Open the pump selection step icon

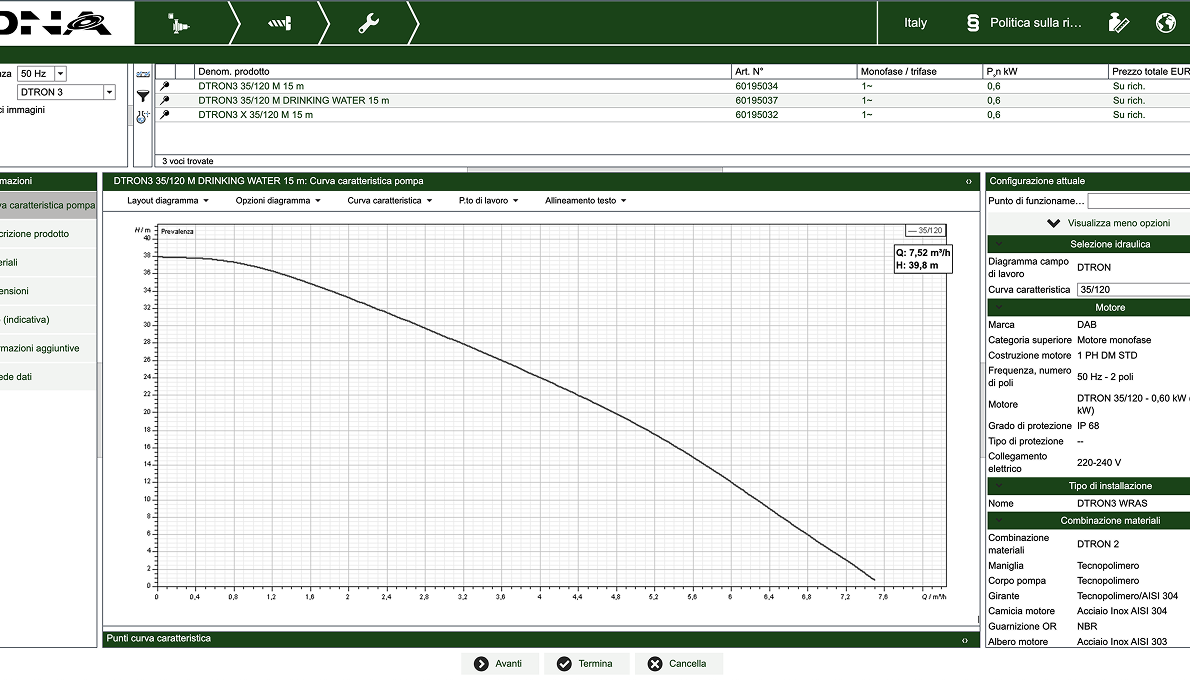click(x=178, y=24)
